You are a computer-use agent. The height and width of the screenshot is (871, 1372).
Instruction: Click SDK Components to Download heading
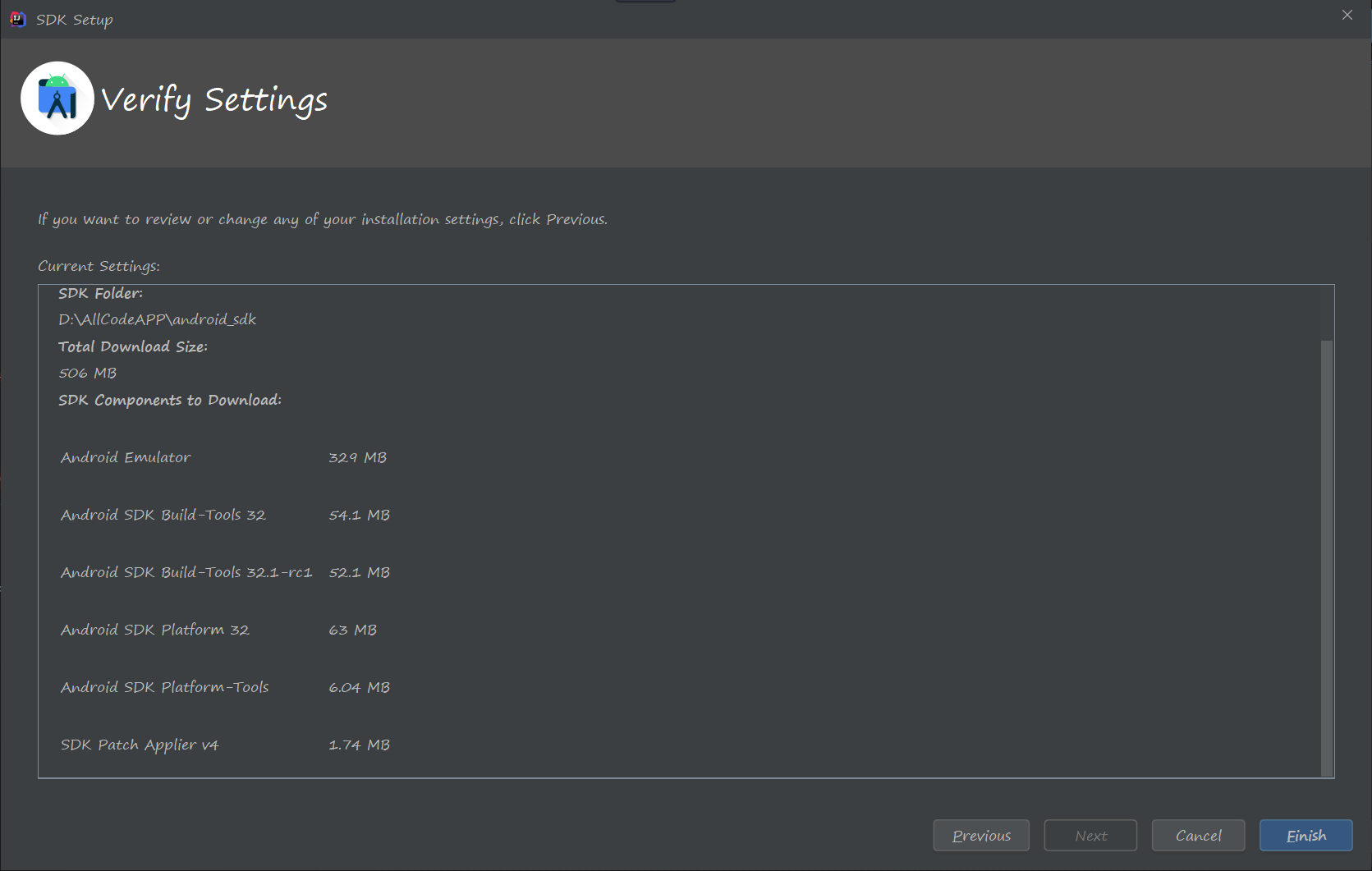tap(170, 400)
